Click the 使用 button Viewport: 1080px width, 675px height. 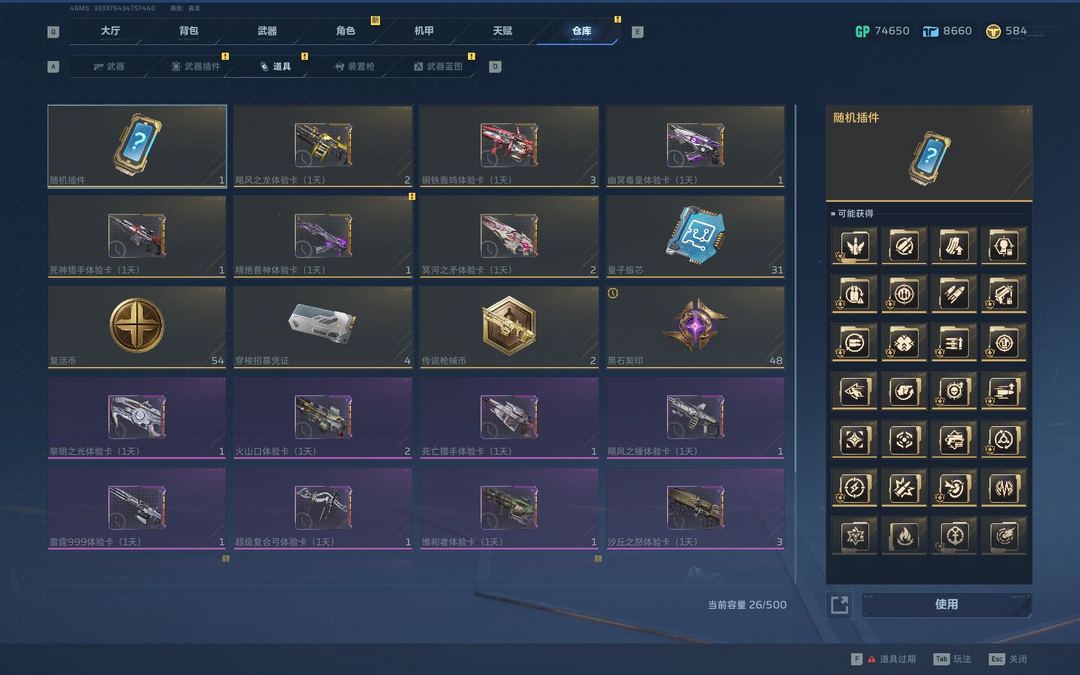pos(946,604)
